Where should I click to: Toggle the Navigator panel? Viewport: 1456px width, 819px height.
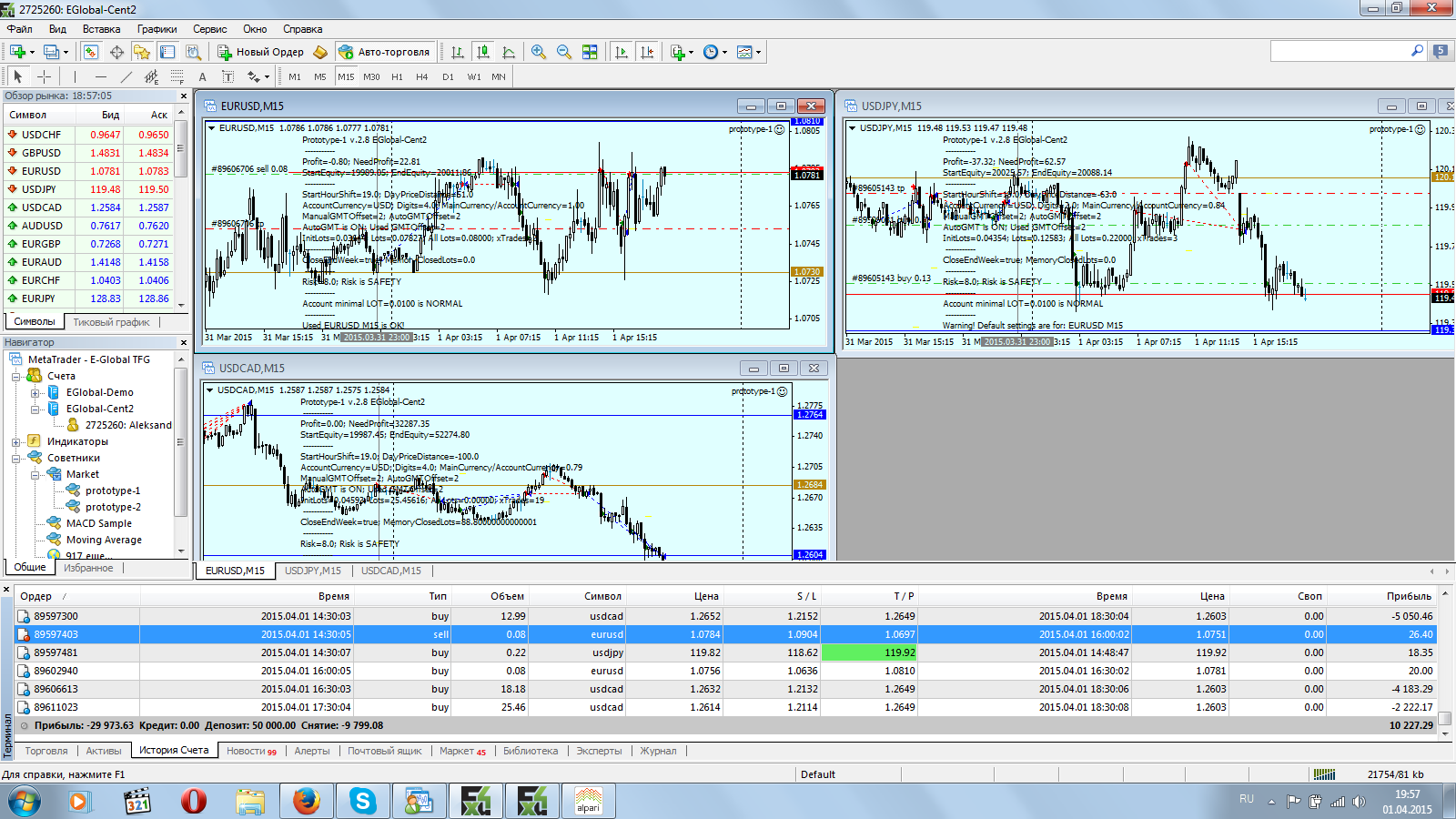pos(141,52)
